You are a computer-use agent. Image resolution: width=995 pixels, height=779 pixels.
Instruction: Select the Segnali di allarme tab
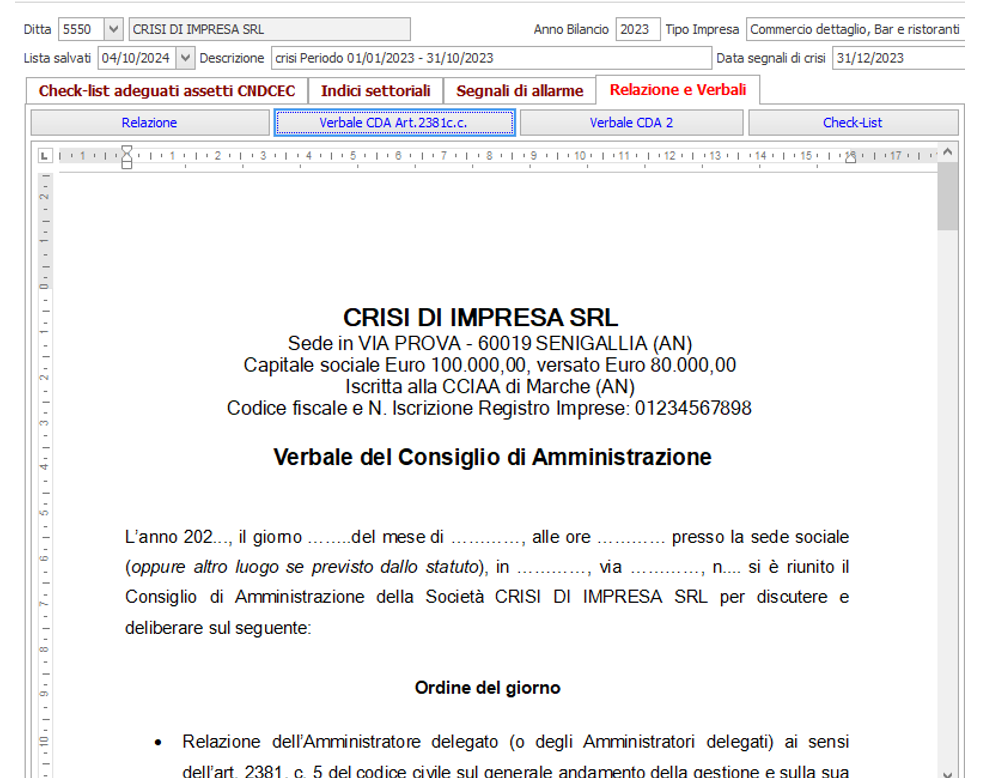coord(520,91)
